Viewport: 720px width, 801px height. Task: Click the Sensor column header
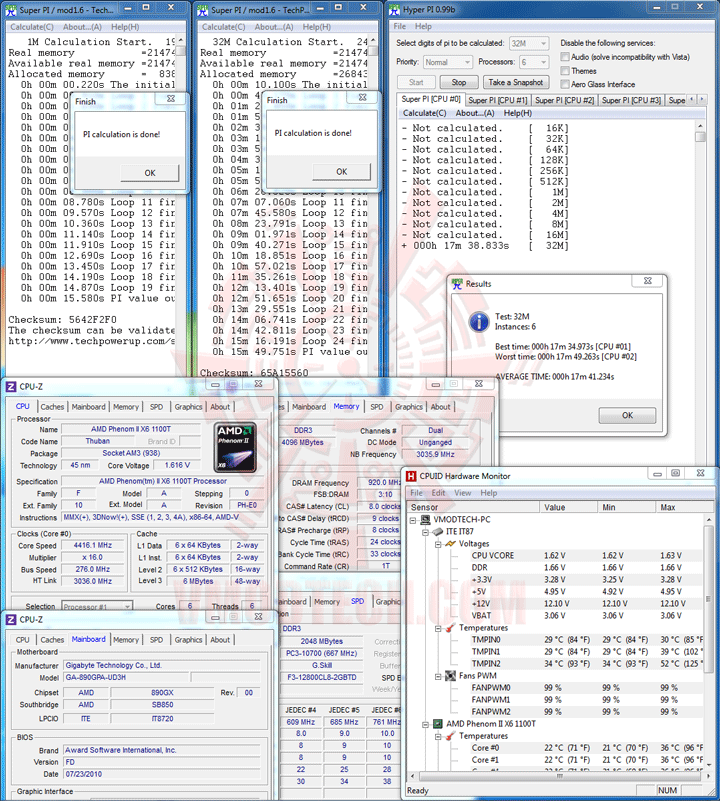tap(473, 507)
